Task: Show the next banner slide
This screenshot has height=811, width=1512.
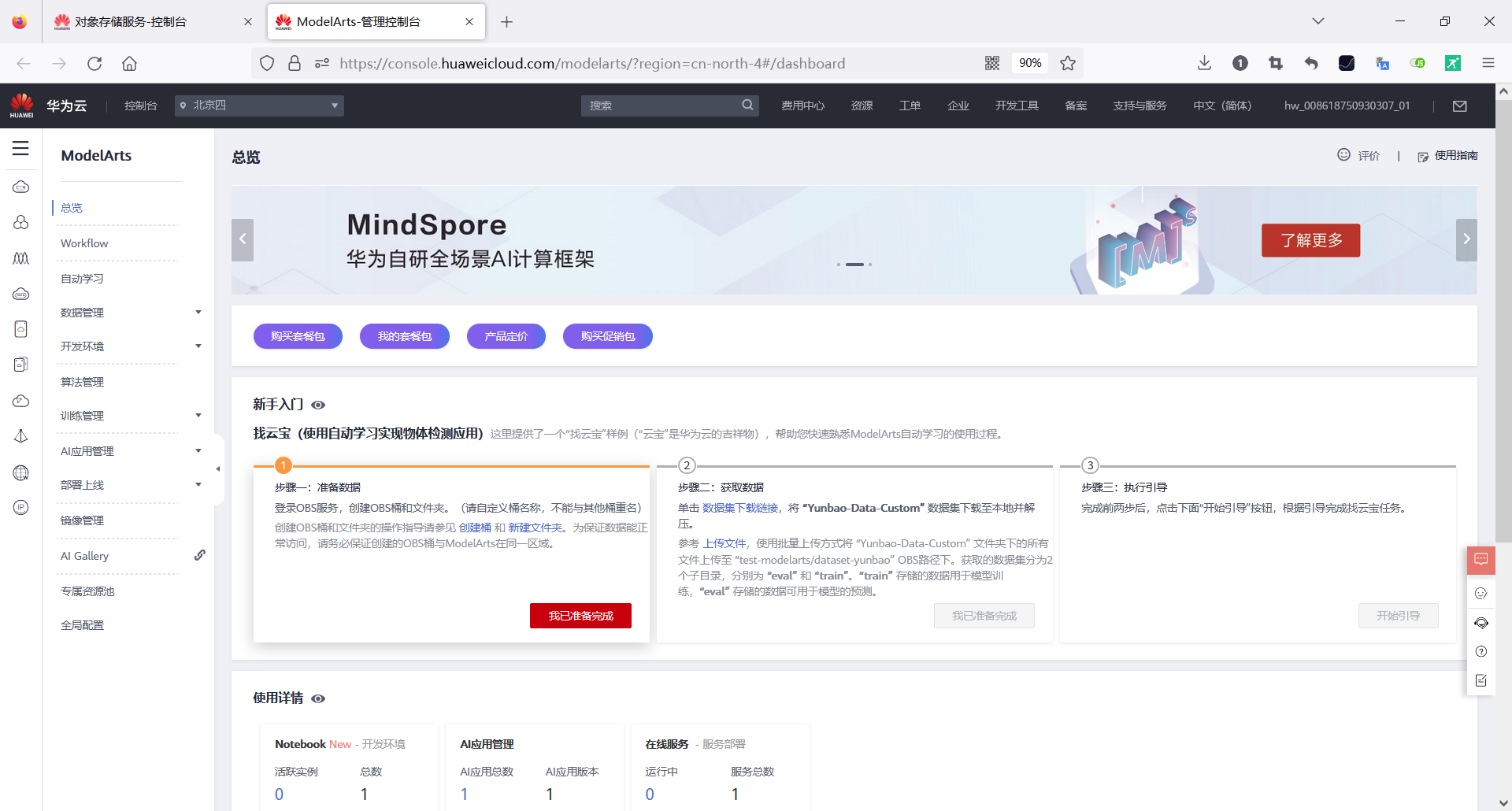Action: point(1466,239)
